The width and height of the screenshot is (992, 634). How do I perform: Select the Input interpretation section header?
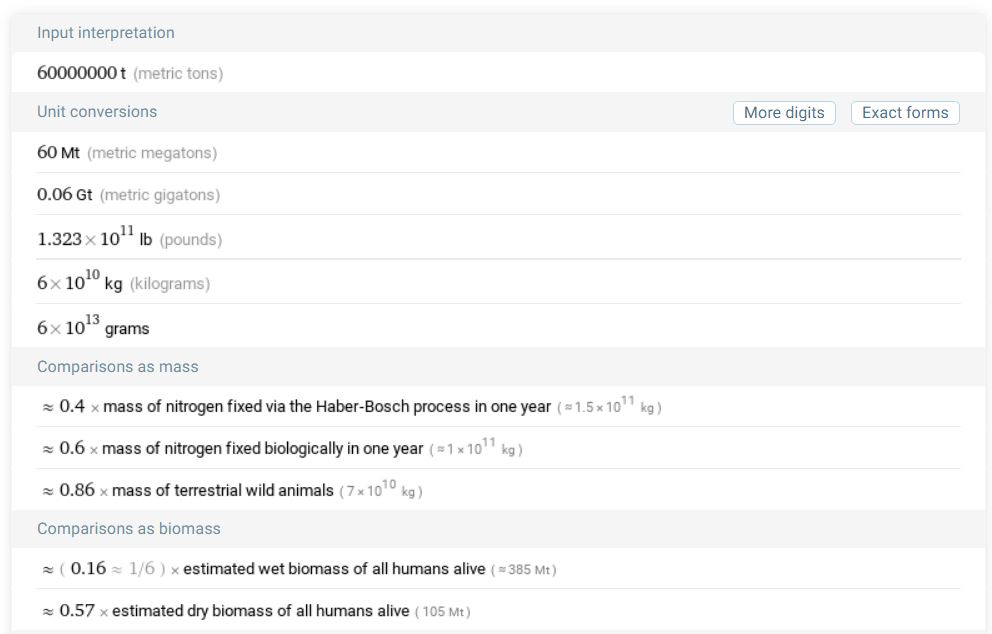(106, 33)
